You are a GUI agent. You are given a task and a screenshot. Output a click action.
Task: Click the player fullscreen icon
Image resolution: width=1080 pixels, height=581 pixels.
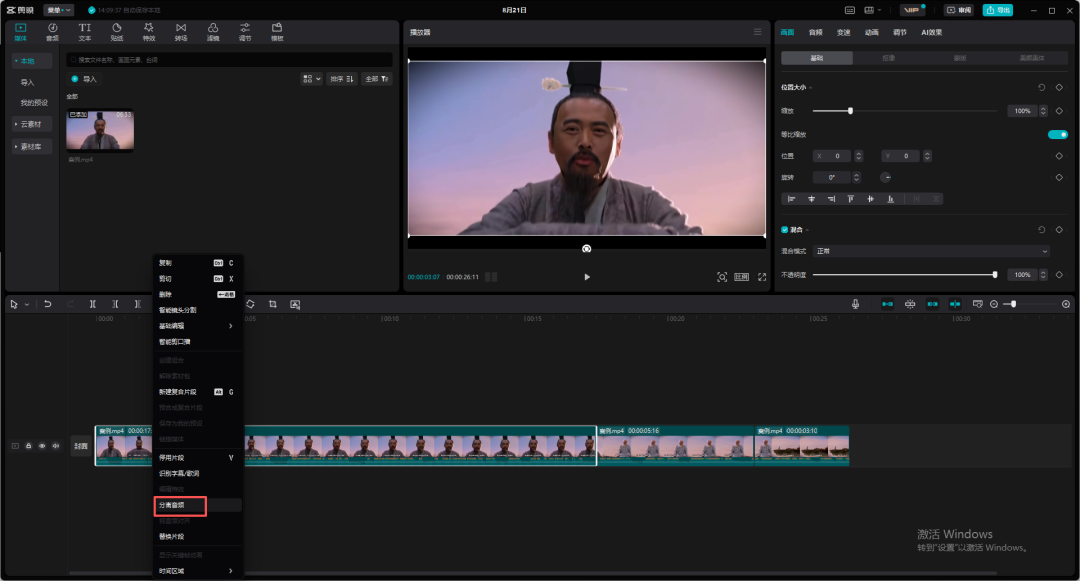762,277
